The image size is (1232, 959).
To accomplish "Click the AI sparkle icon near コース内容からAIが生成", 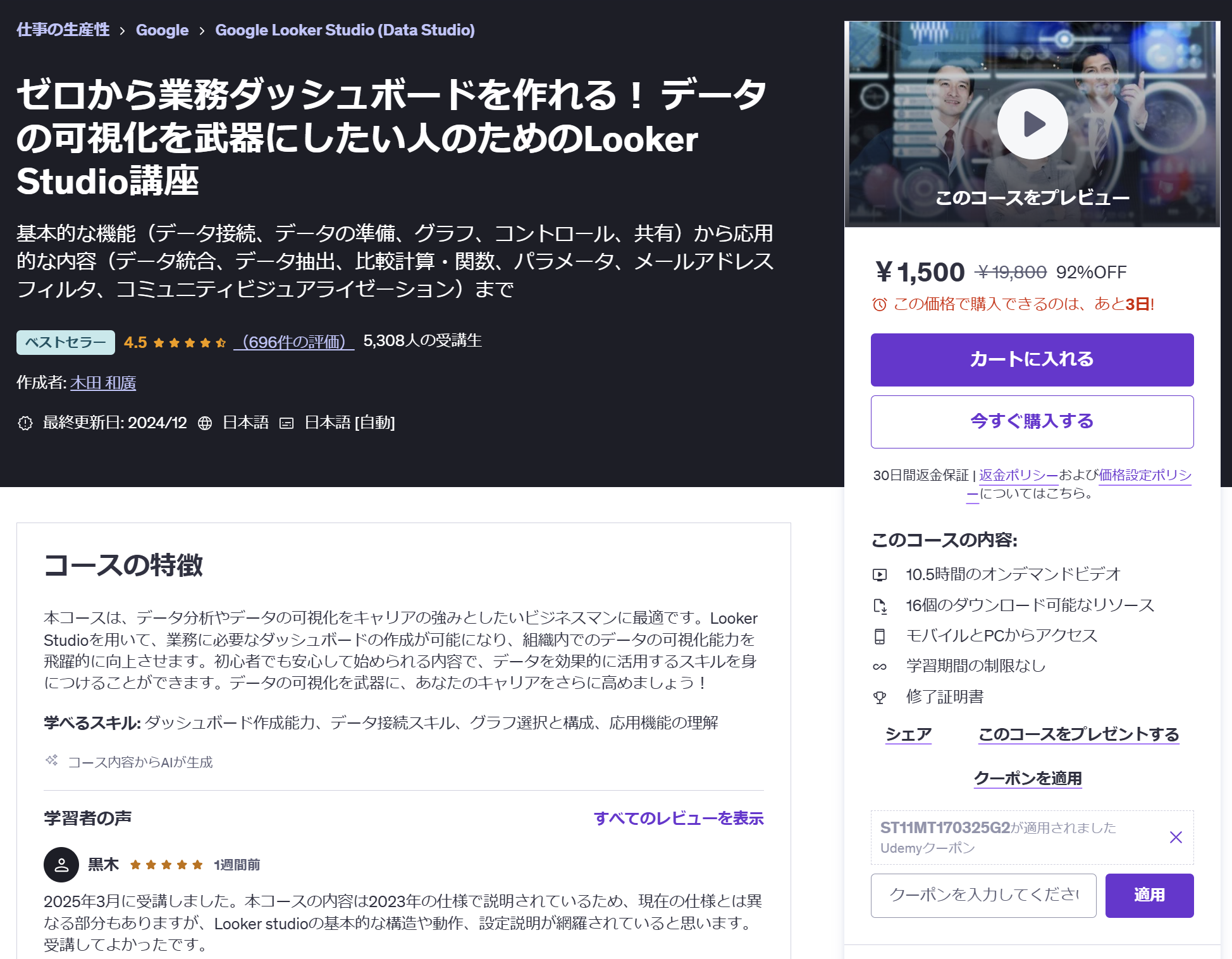I will click(x=52, y=760).
